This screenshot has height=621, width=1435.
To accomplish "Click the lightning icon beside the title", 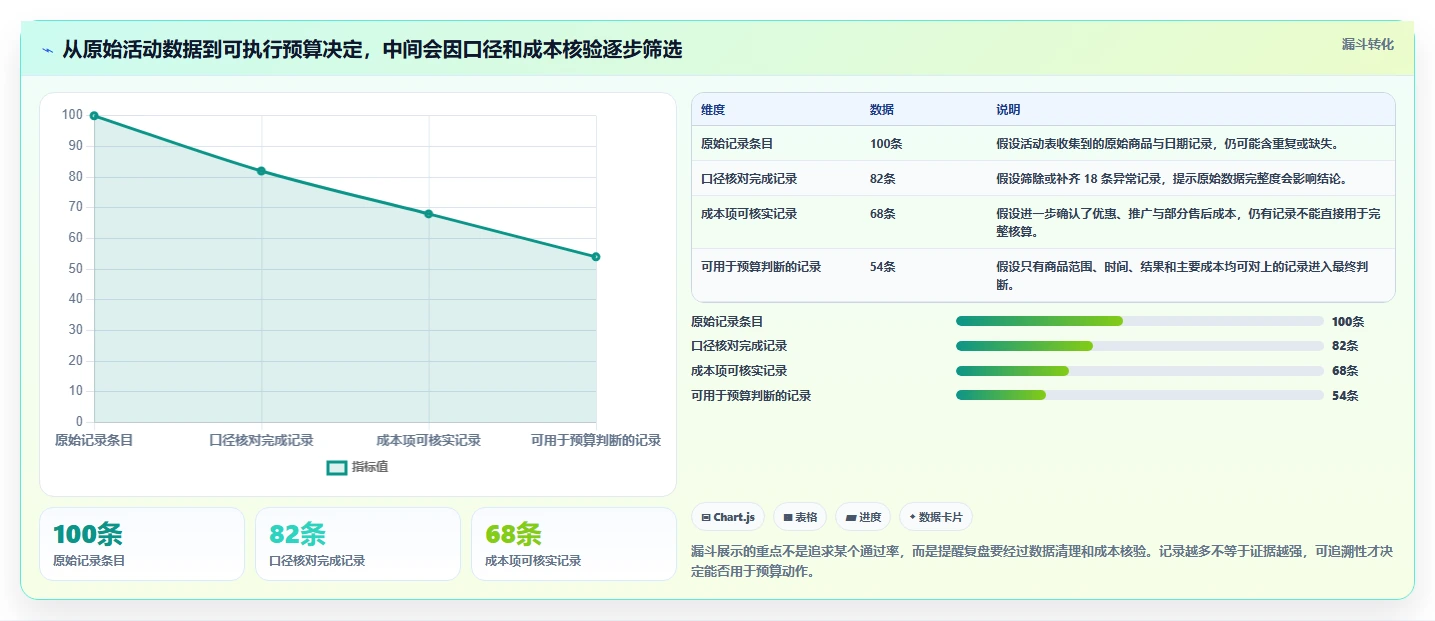I will pos(48,50).
